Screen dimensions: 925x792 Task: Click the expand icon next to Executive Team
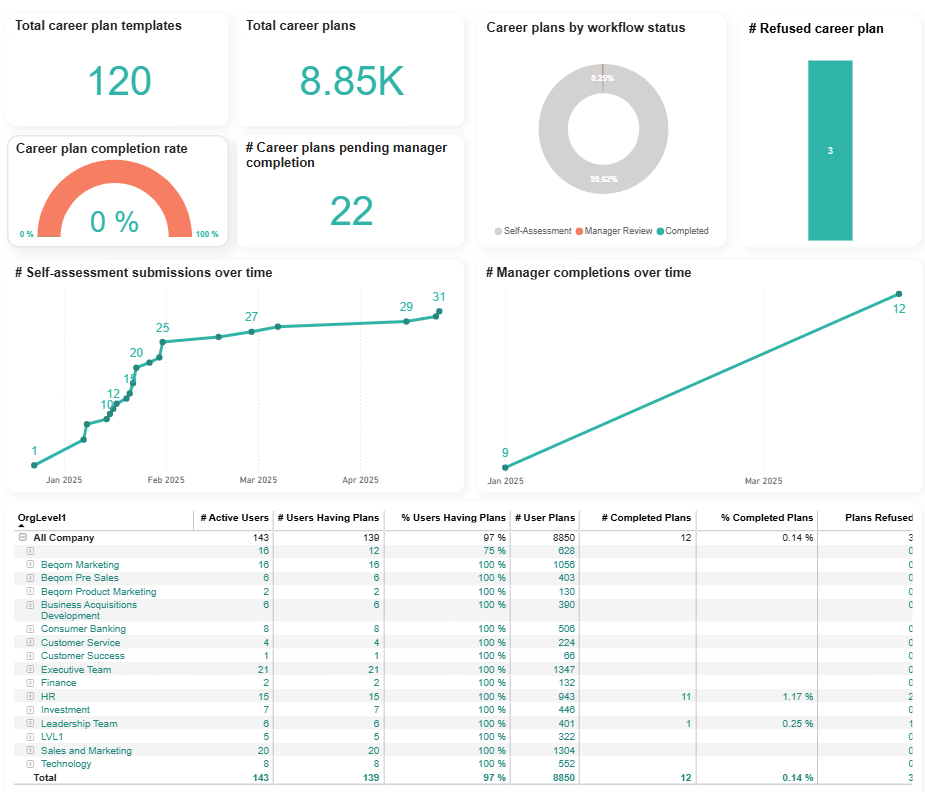pyautogui.click(x=30, y=670)
